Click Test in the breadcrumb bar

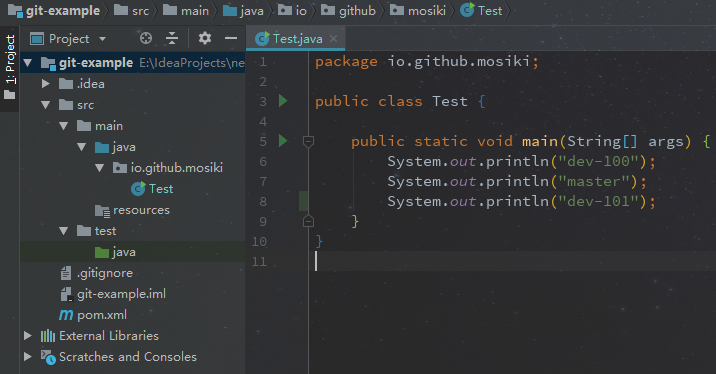490,11
